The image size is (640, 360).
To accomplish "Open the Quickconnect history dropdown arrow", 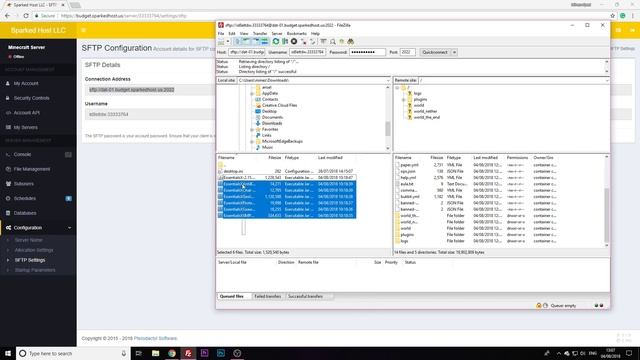I will point(454,52).
